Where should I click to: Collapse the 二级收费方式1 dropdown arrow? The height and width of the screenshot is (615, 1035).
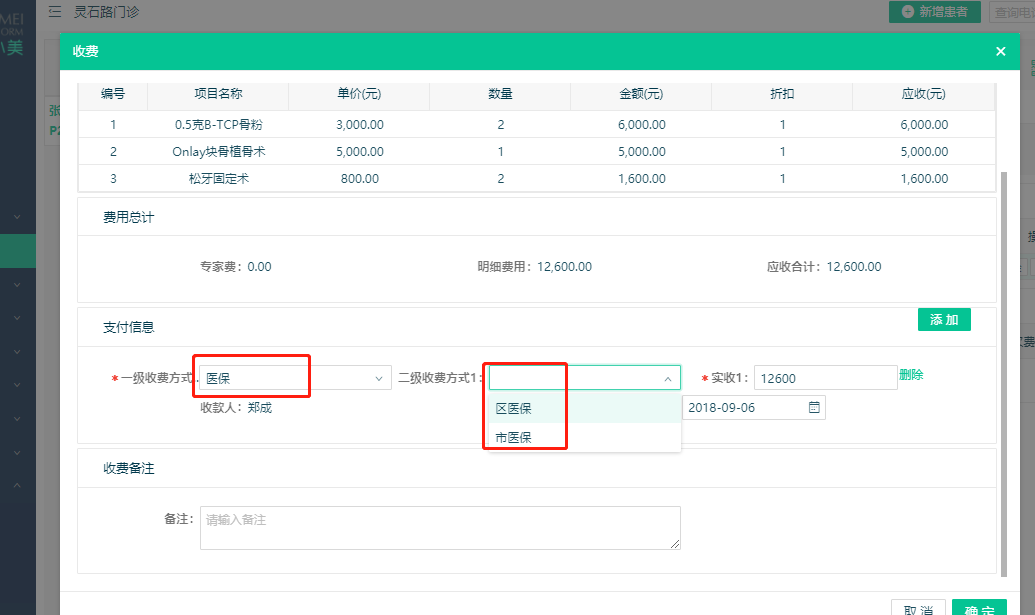tap(668, 378)
